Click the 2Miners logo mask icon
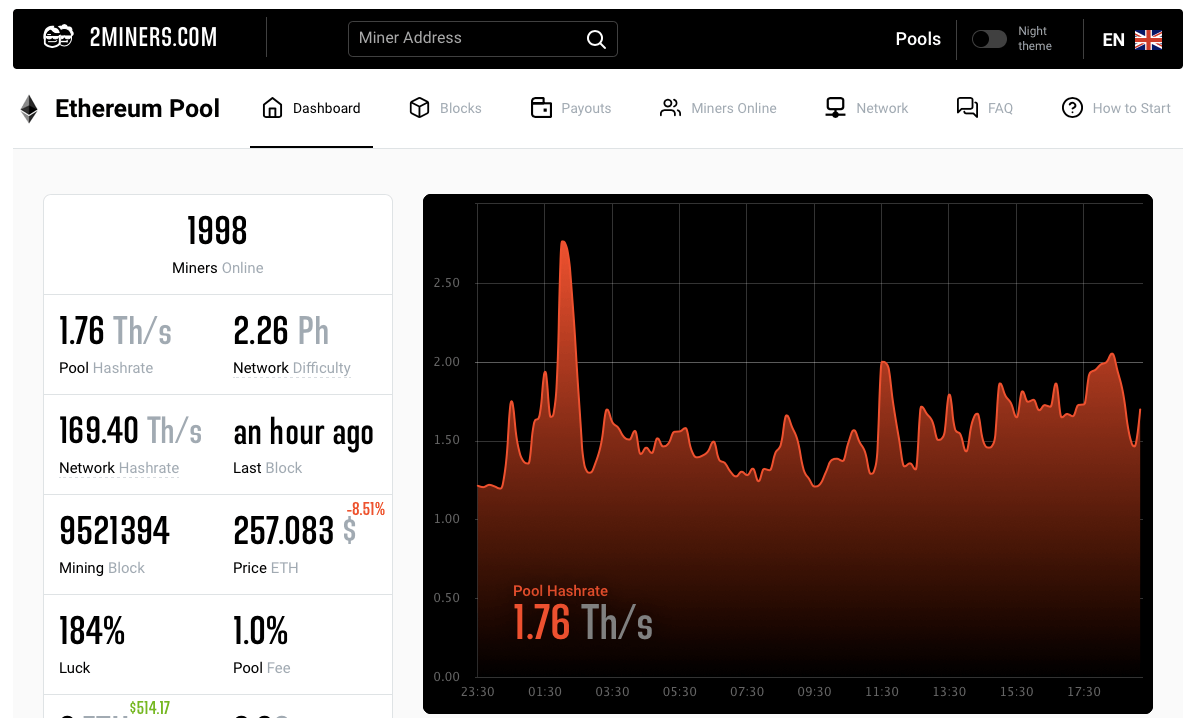The height and width of the screenshot is (718, 1195). pos(58,38)
